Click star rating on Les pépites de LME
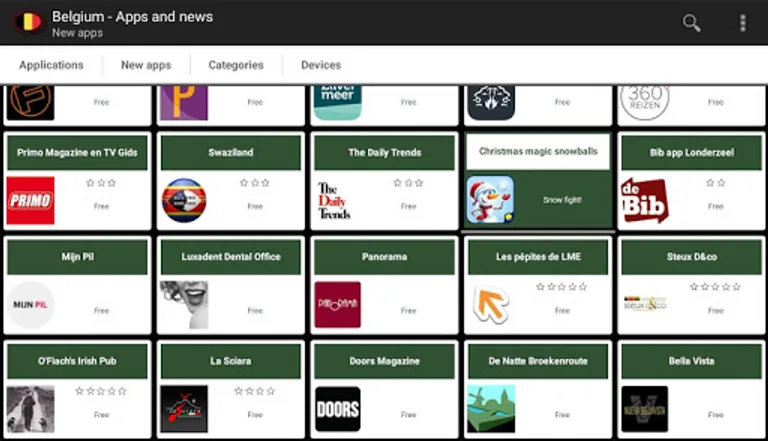 tap(562, 287)
